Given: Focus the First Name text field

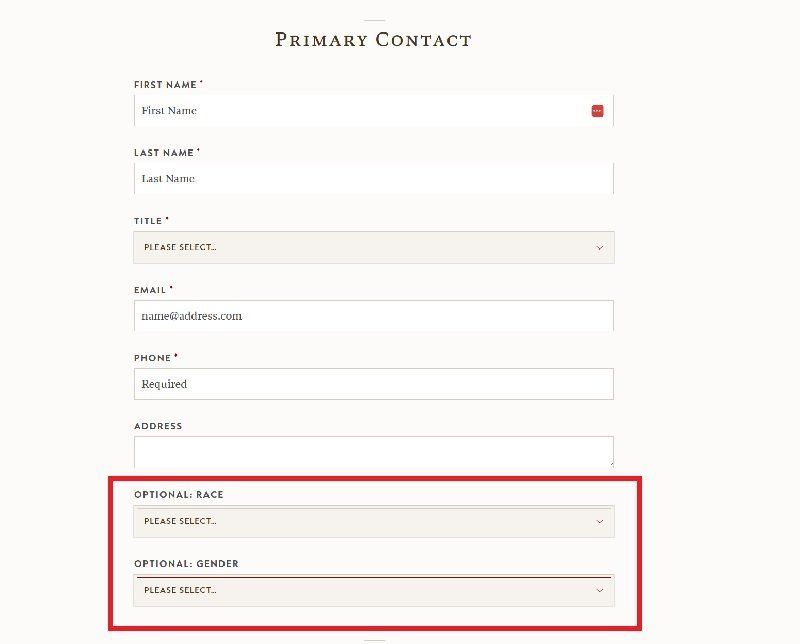Looking at the screenshot, I should [x=360, y=111].
